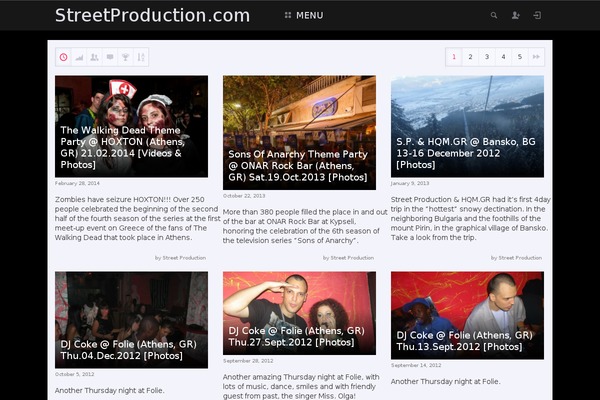The image size is (600, 400).
Task: Open the MENU button in header
Action: coord(304,15)
